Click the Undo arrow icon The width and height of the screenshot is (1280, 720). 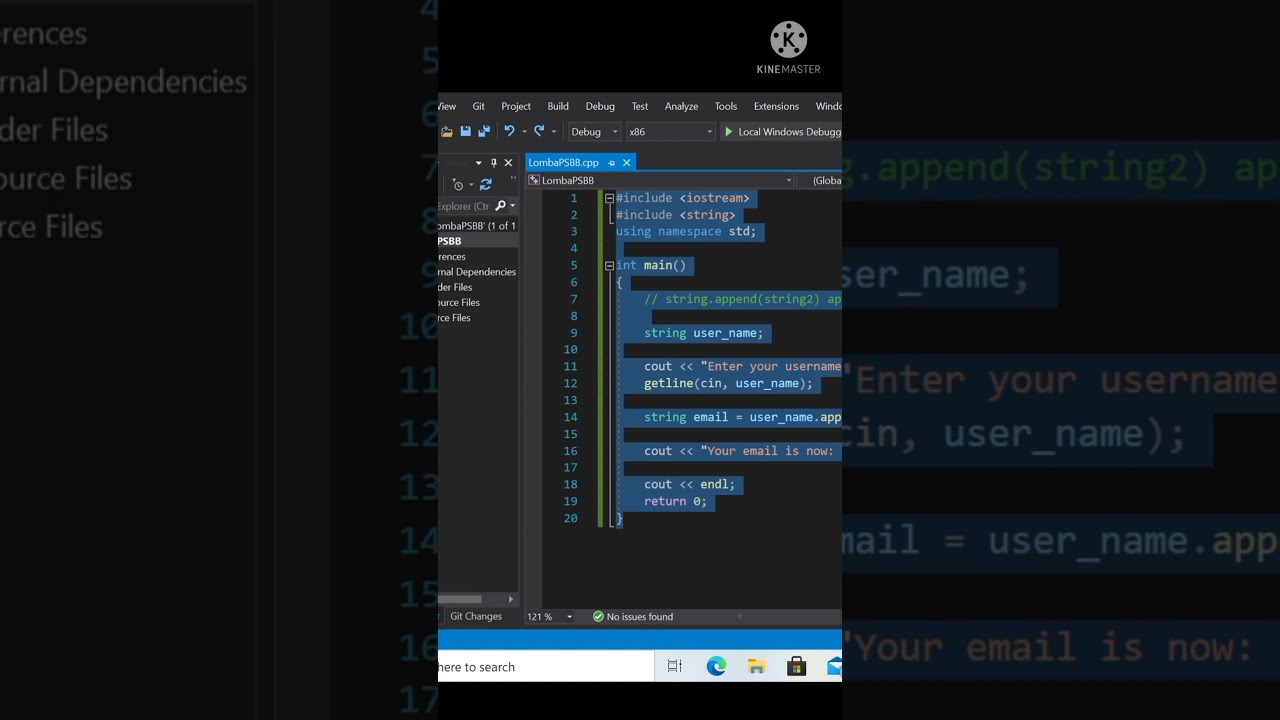509,132
